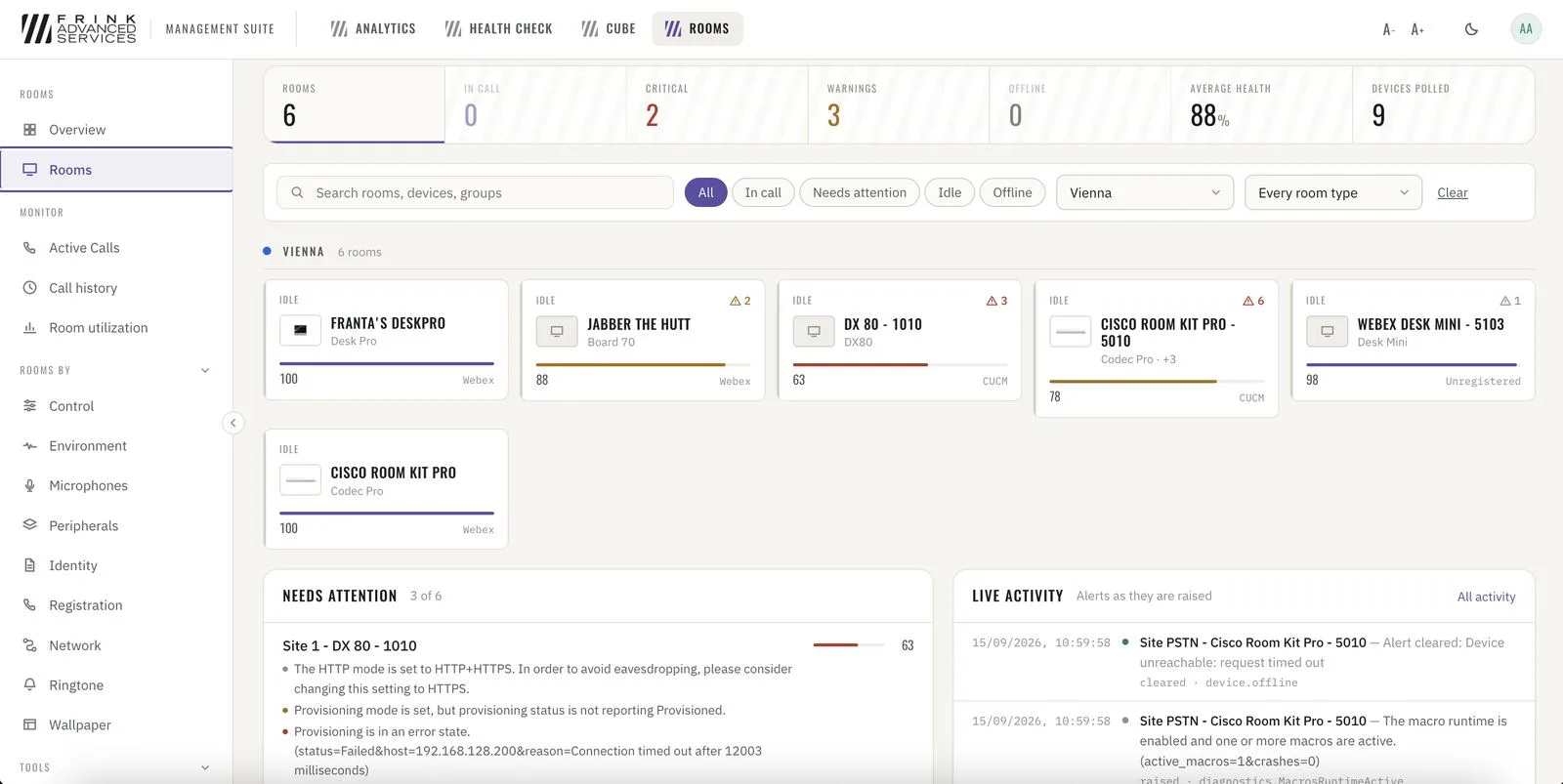1563x784 pixels.
Task: Increase font size with A+ icon
Action: coord(1417,29)
